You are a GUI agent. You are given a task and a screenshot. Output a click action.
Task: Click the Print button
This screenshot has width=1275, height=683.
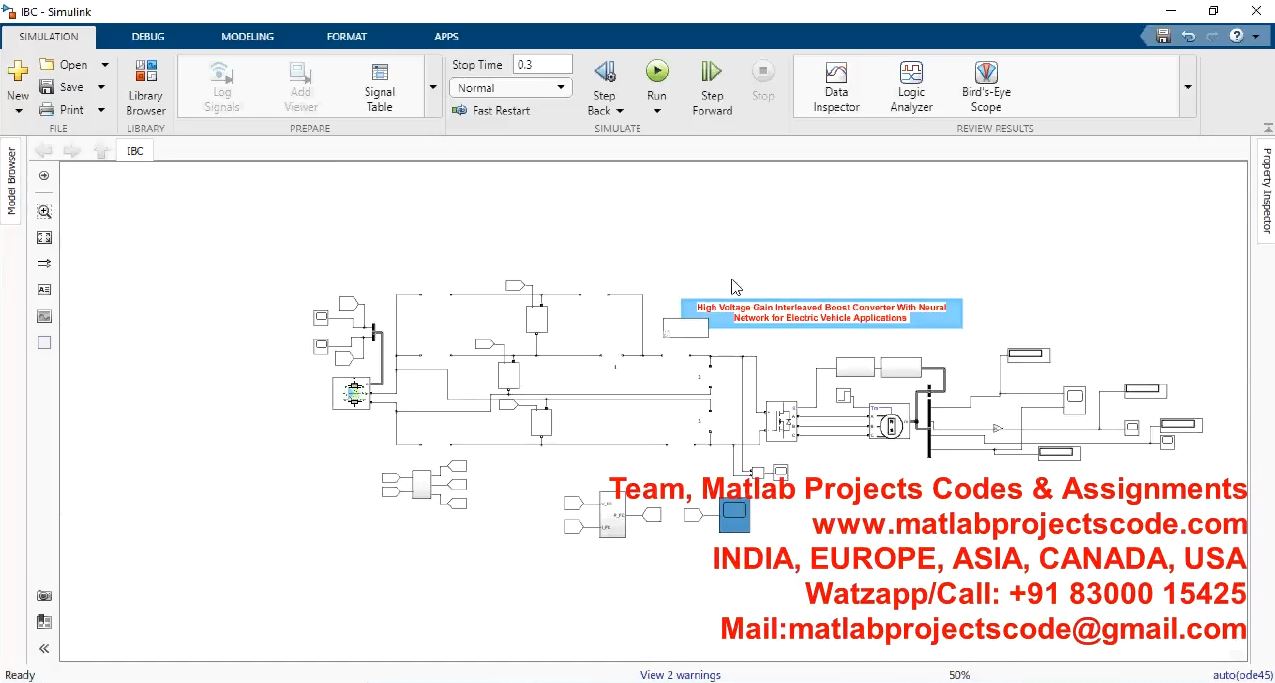click(x=62, y=110)
